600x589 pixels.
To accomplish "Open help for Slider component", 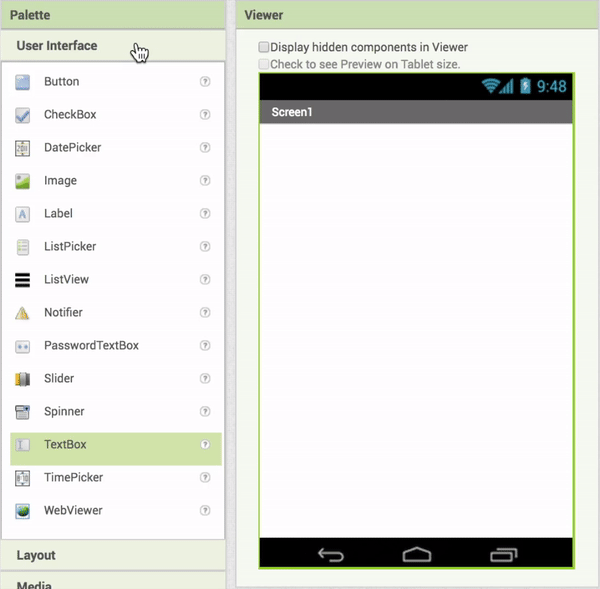I will point(205,378).
